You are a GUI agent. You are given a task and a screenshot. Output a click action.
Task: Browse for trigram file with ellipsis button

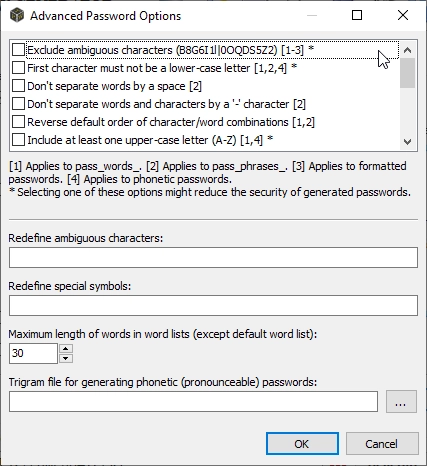pos(401,402)
